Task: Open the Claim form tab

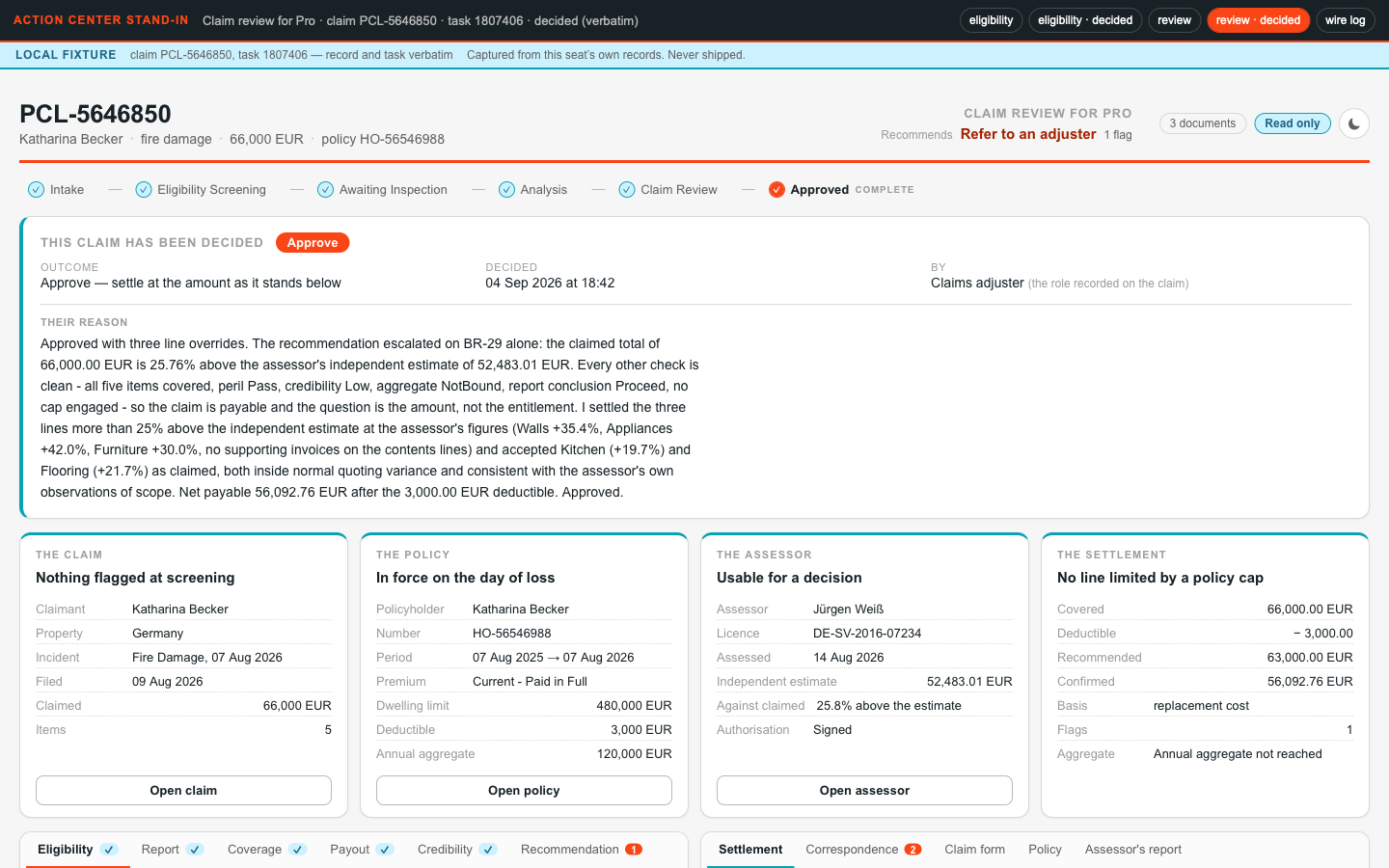Action: 974,850
